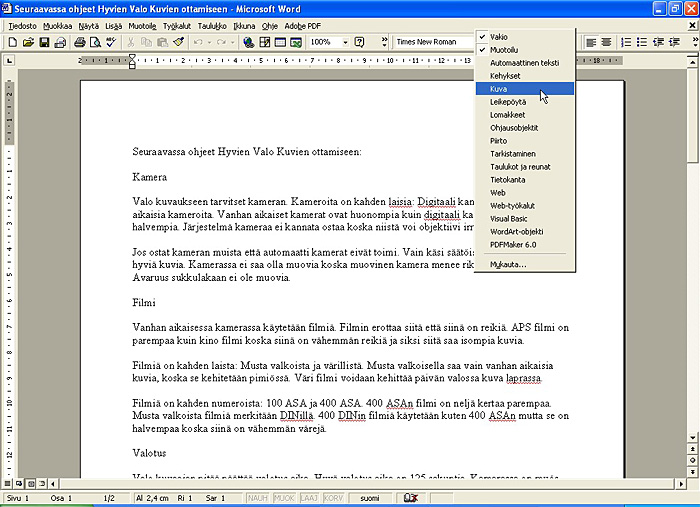This screenshot has width=700, height=507.
Task: Click the Save floppy disk icon
Action: 44,42
